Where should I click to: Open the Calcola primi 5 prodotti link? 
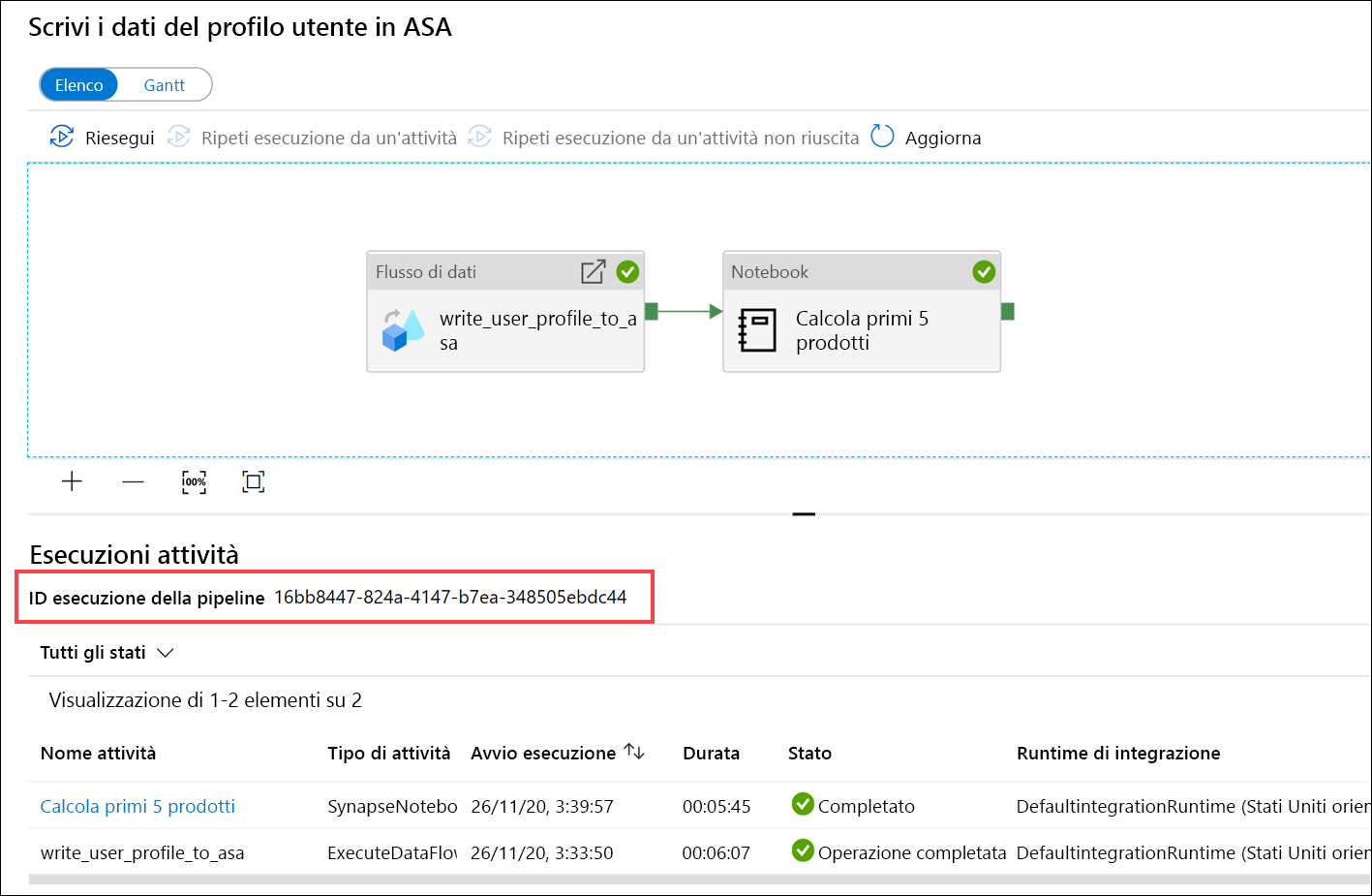(x=137, y=806)
